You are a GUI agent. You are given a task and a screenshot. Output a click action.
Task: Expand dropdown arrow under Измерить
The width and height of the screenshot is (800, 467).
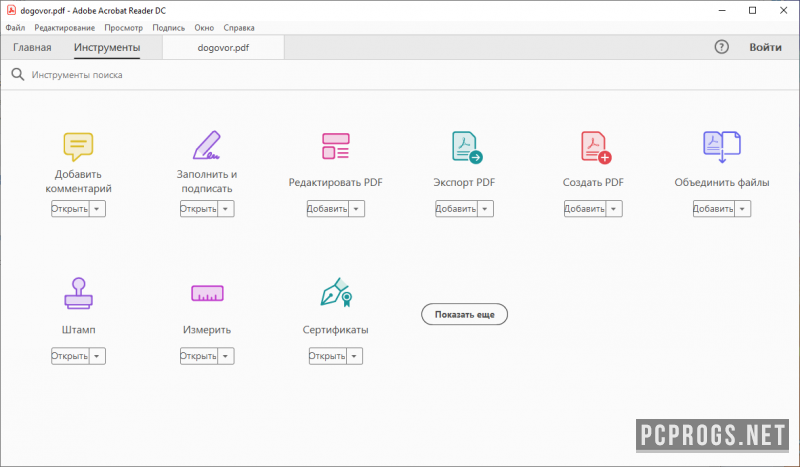click(226, 356)
